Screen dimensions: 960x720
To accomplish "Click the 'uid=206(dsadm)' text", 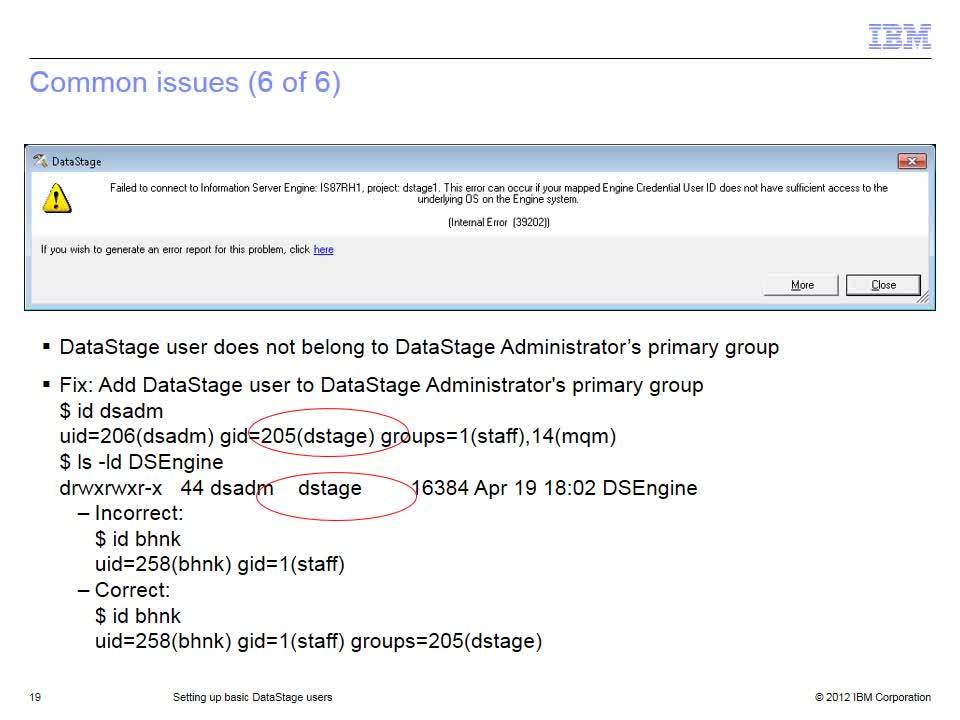I will [x=137, y=436].
